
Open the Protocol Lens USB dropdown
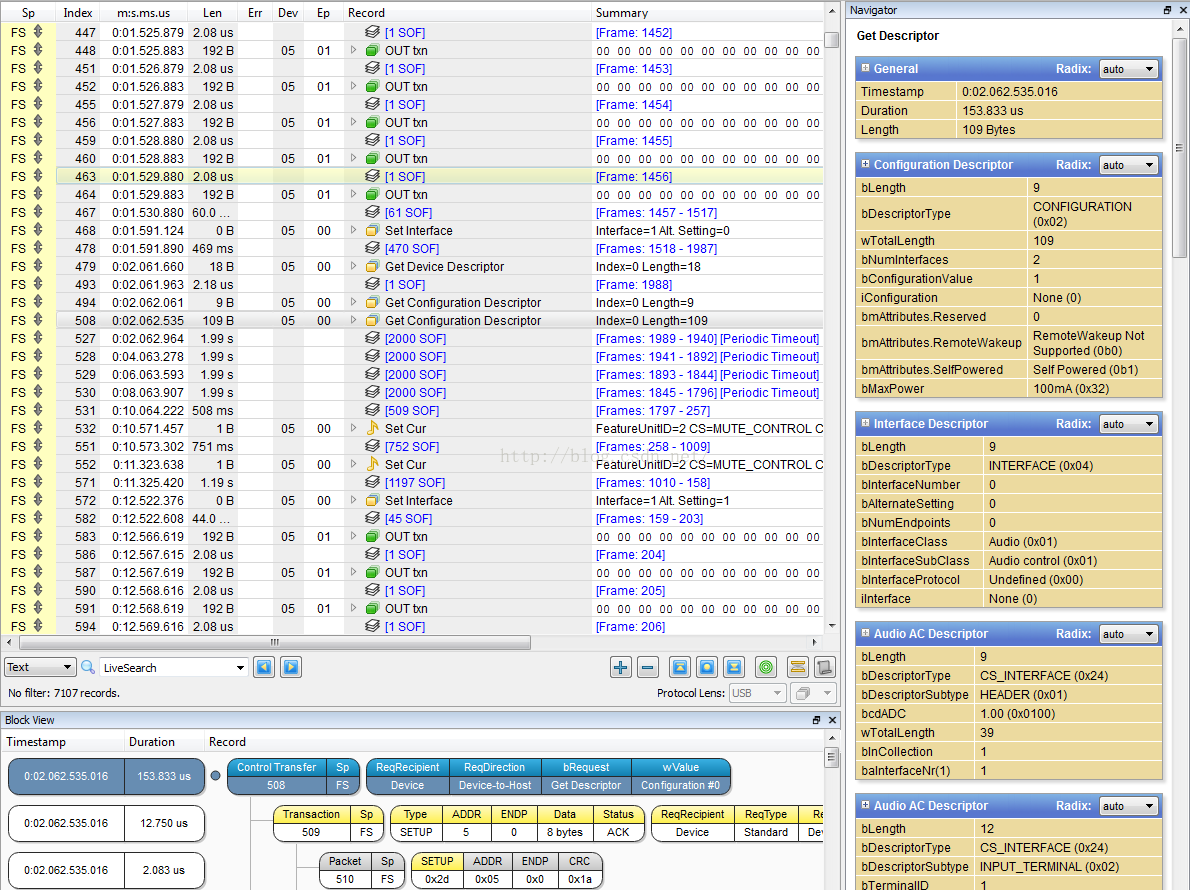coord(757,693)
